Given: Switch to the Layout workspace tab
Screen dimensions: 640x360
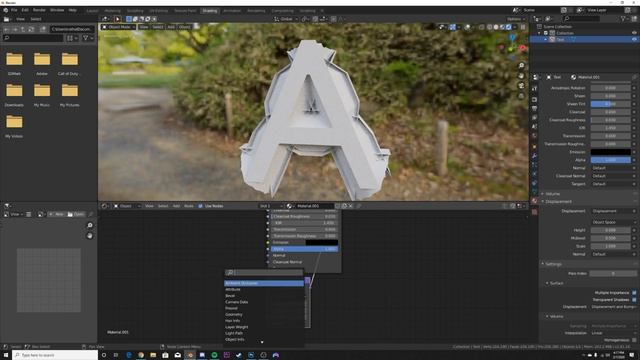Looking at the screenshot, I should pos(92,11).
